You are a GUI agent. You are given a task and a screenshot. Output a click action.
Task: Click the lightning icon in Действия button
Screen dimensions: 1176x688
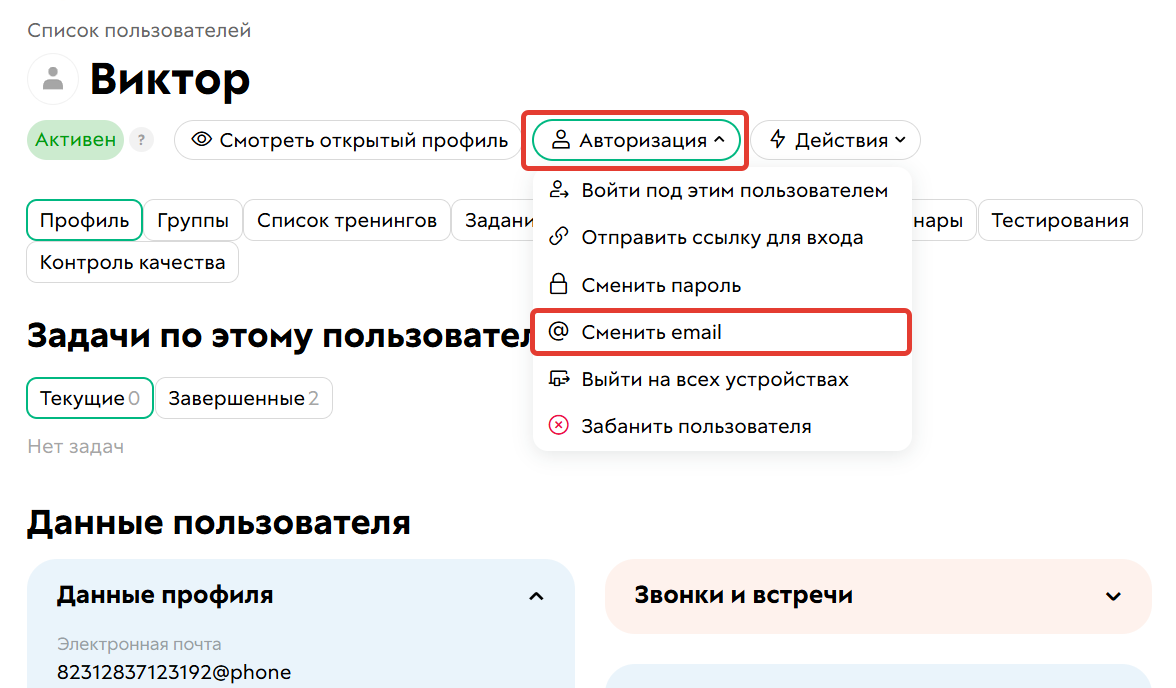tap(778, 140)
